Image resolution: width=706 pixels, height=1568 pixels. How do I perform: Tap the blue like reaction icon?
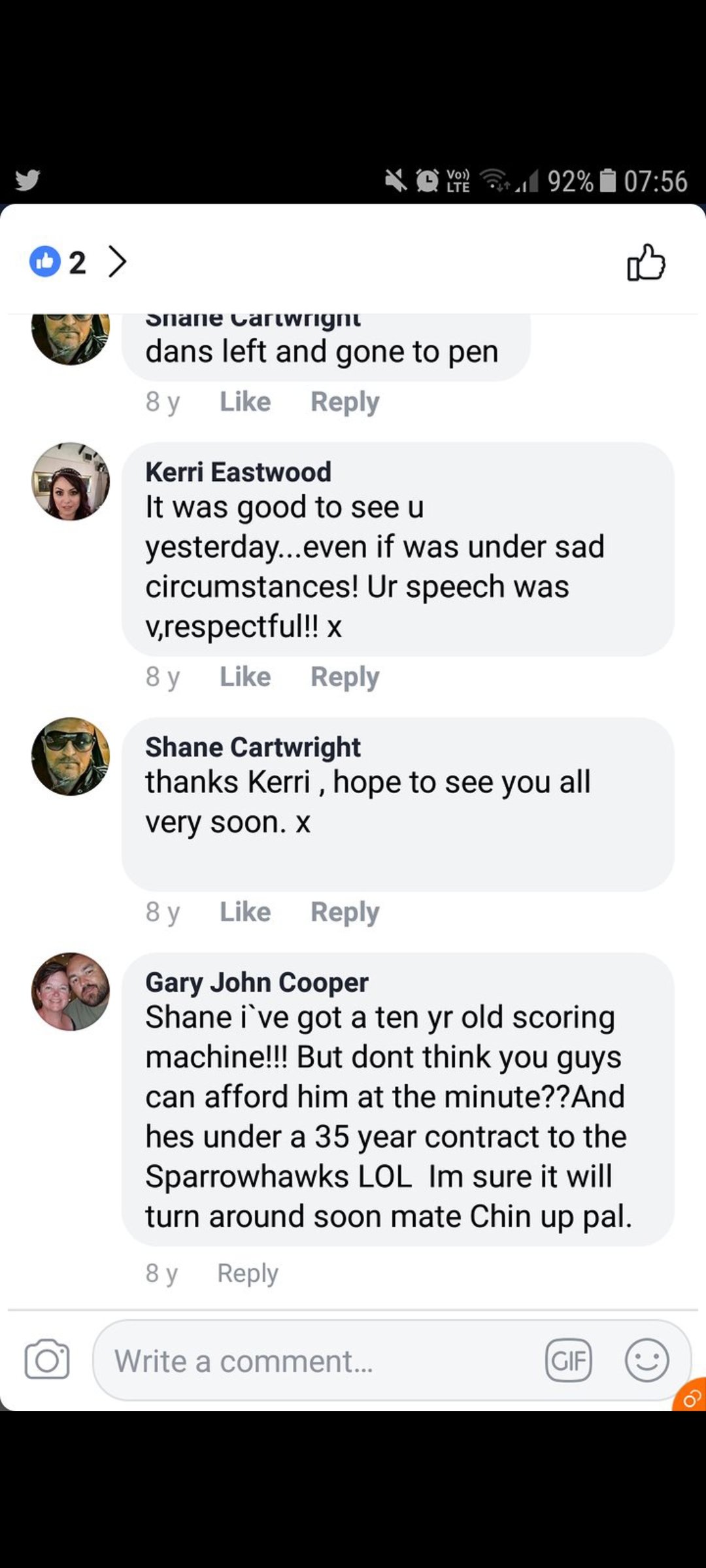(x=44, y=262)
